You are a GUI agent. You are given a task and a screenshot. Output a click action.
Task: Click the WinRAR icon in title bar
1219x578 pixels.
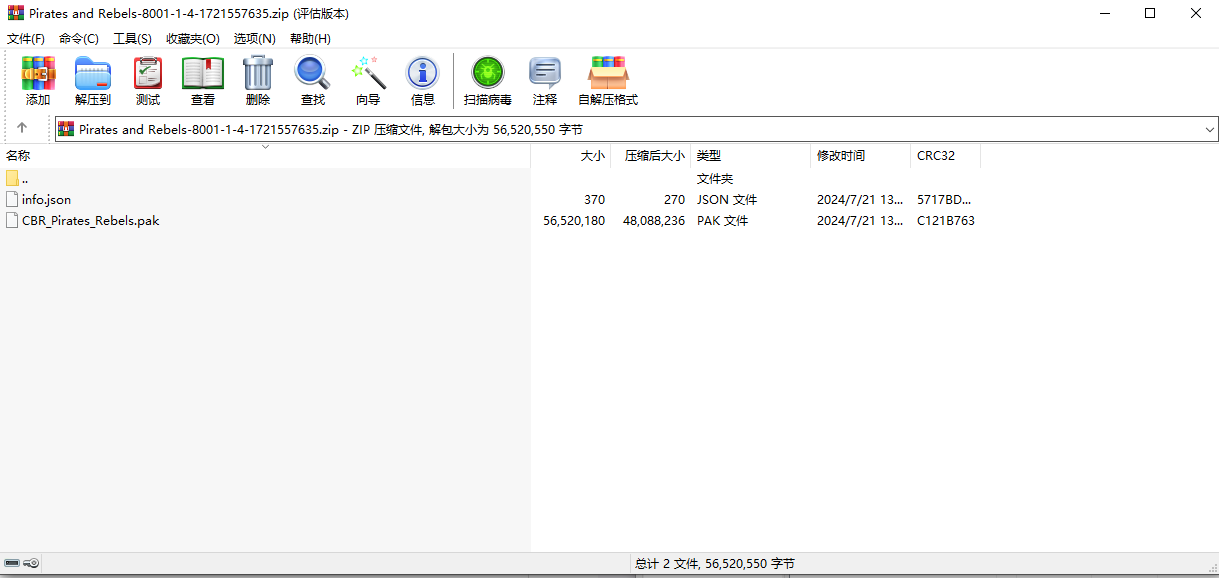(x=15, y=13)
